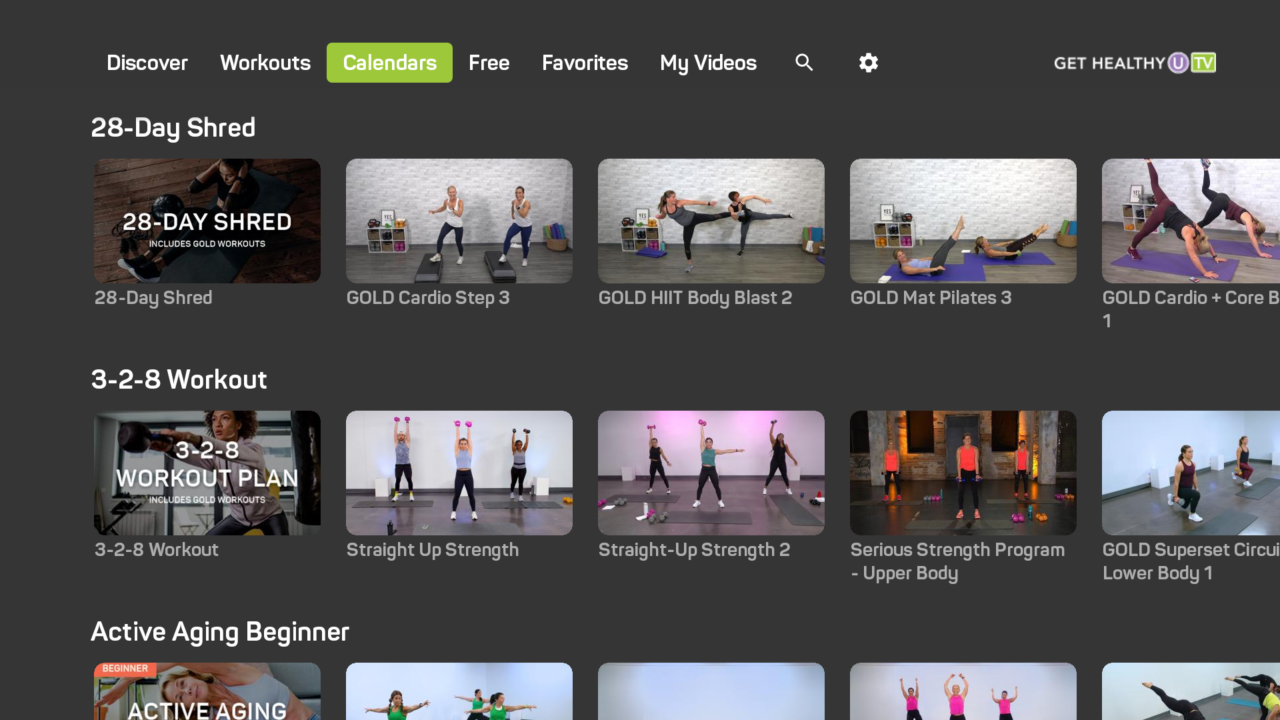The width and height of the screenshot is (1280, 720).
Task: Open My Videos
Action: point(708,62)
